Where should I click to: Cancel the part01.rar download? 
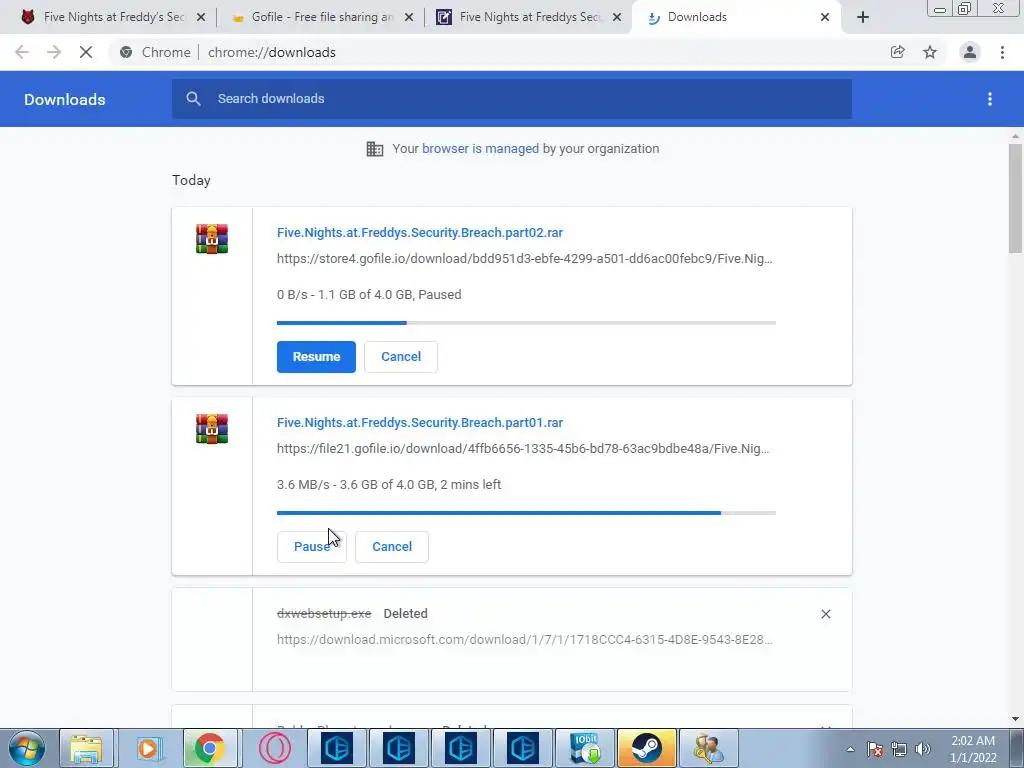[392, 547]
